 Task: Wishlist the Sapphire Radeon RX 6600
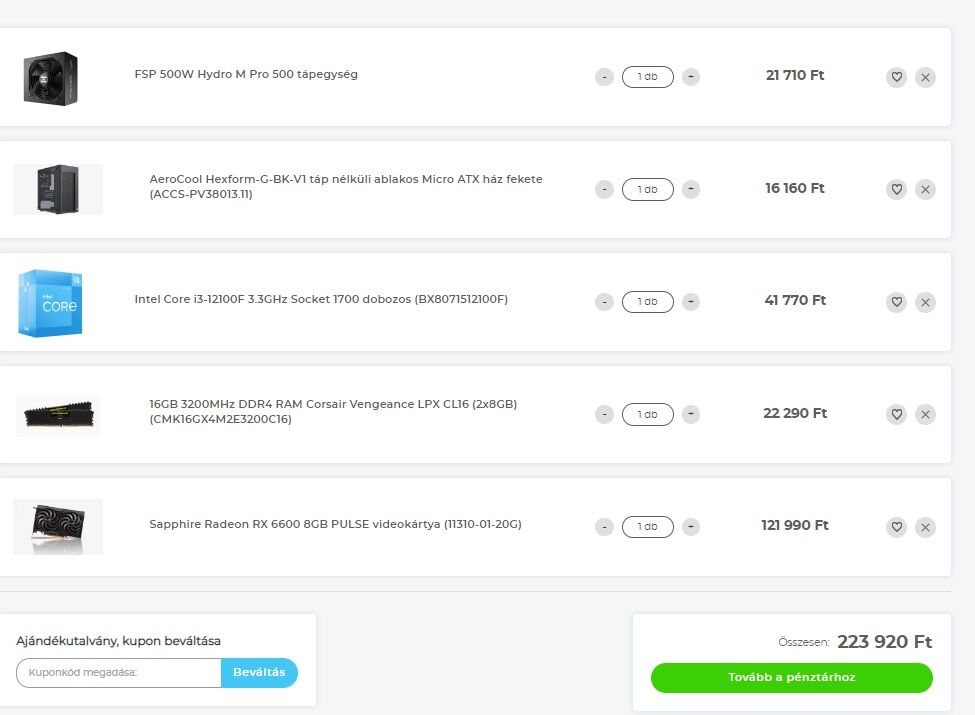[x=896, y=527]
